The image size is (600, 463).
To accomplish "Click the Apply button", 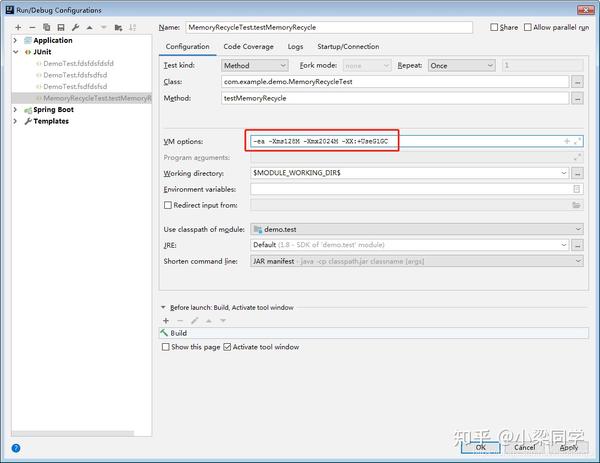I will pos(568,447).
